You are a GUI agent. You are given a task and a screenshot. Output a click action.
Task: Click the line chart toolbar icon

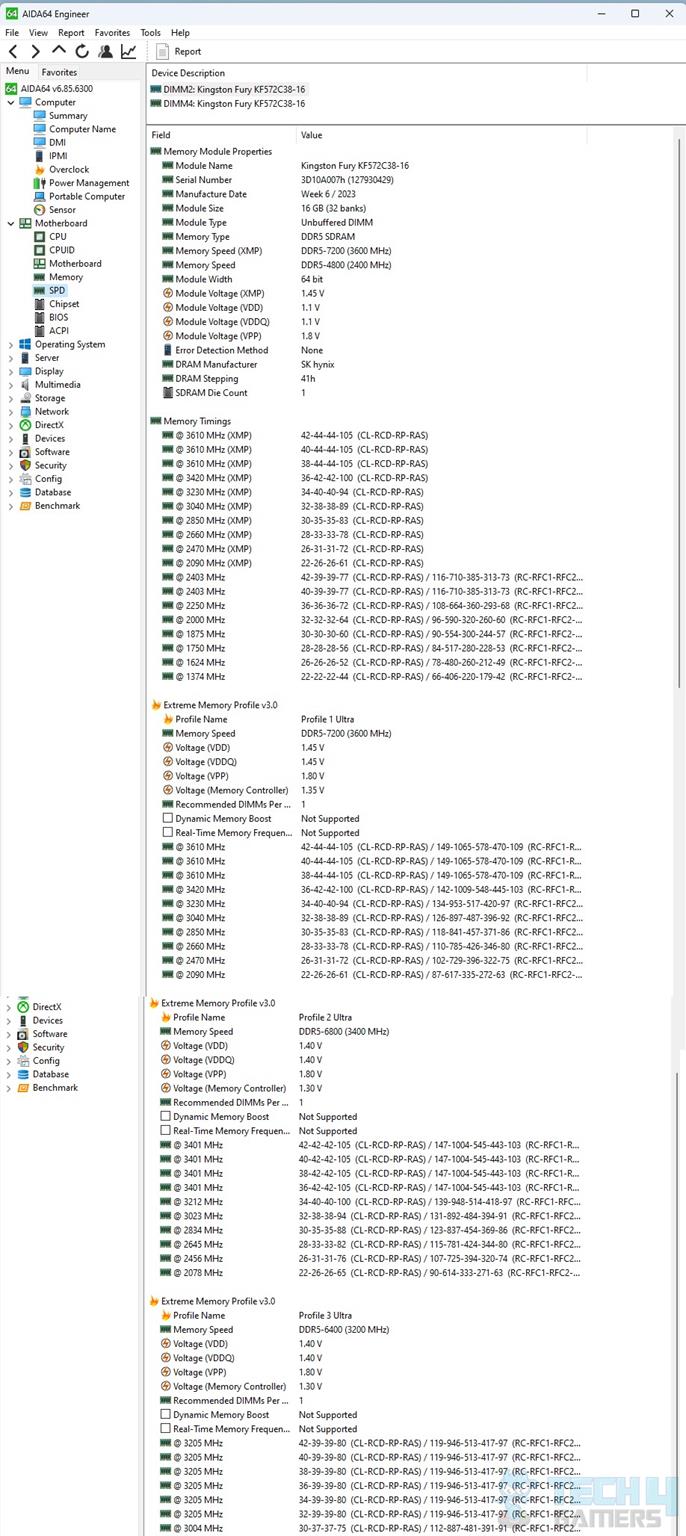click(x=129, y=51)
